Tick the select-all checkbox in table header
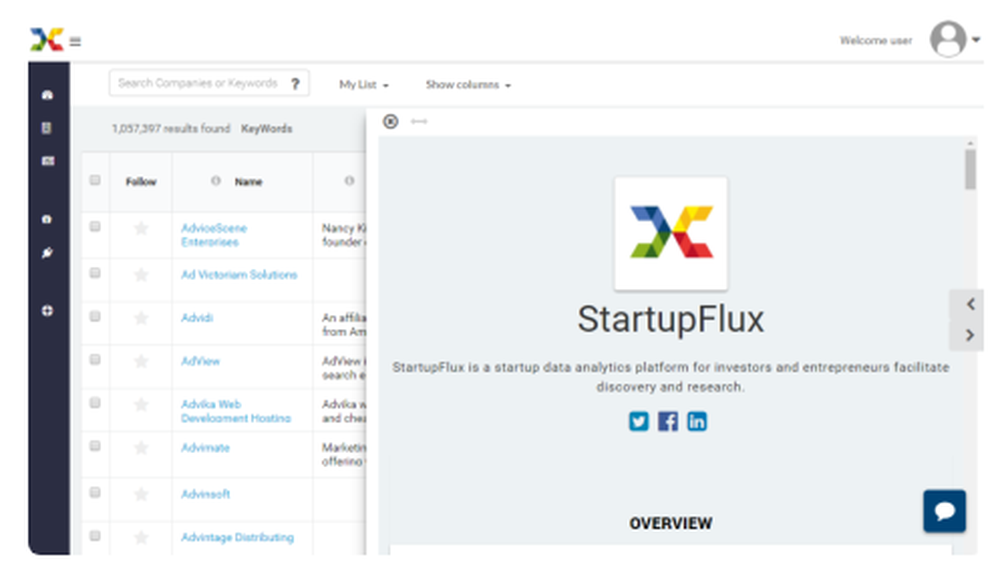This screenshot has height=575, width=1000. 95,180
